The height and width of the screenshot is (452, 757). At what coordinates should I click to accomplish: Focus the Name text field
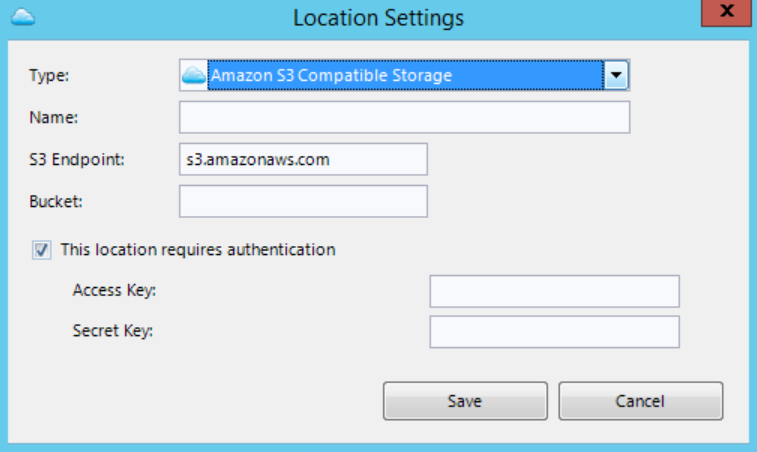point(404,117)
